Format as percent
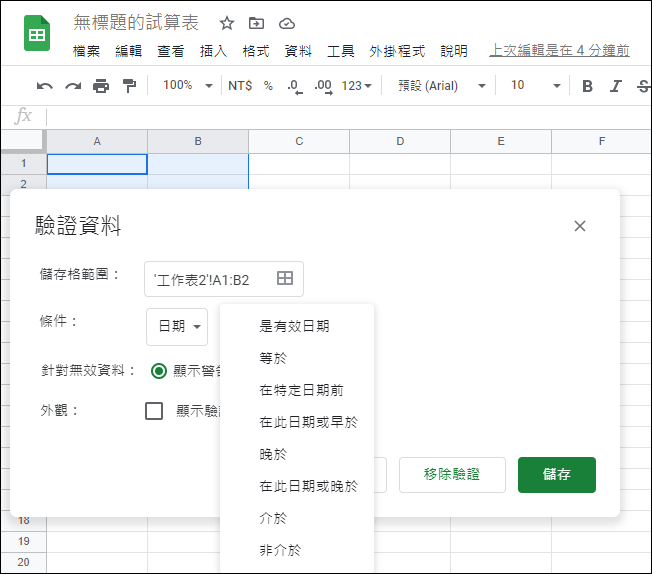Screen dimensions: 652x574 [268, 86]
